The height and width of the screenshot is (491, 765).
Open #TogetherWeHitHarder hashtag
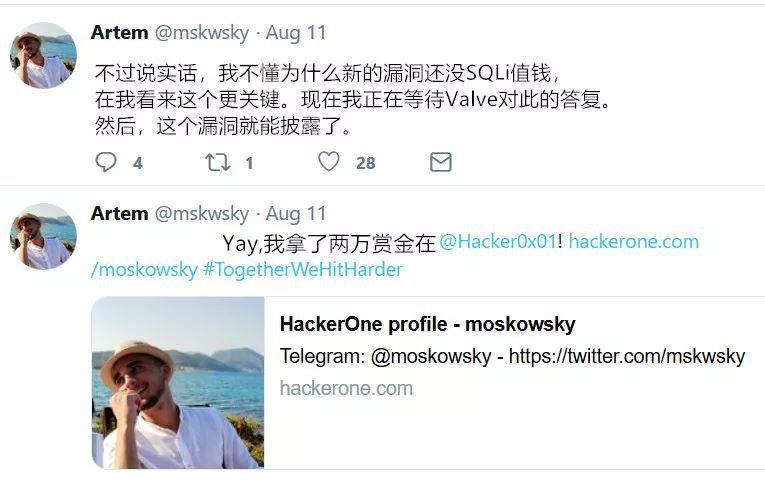click(302, 269)
